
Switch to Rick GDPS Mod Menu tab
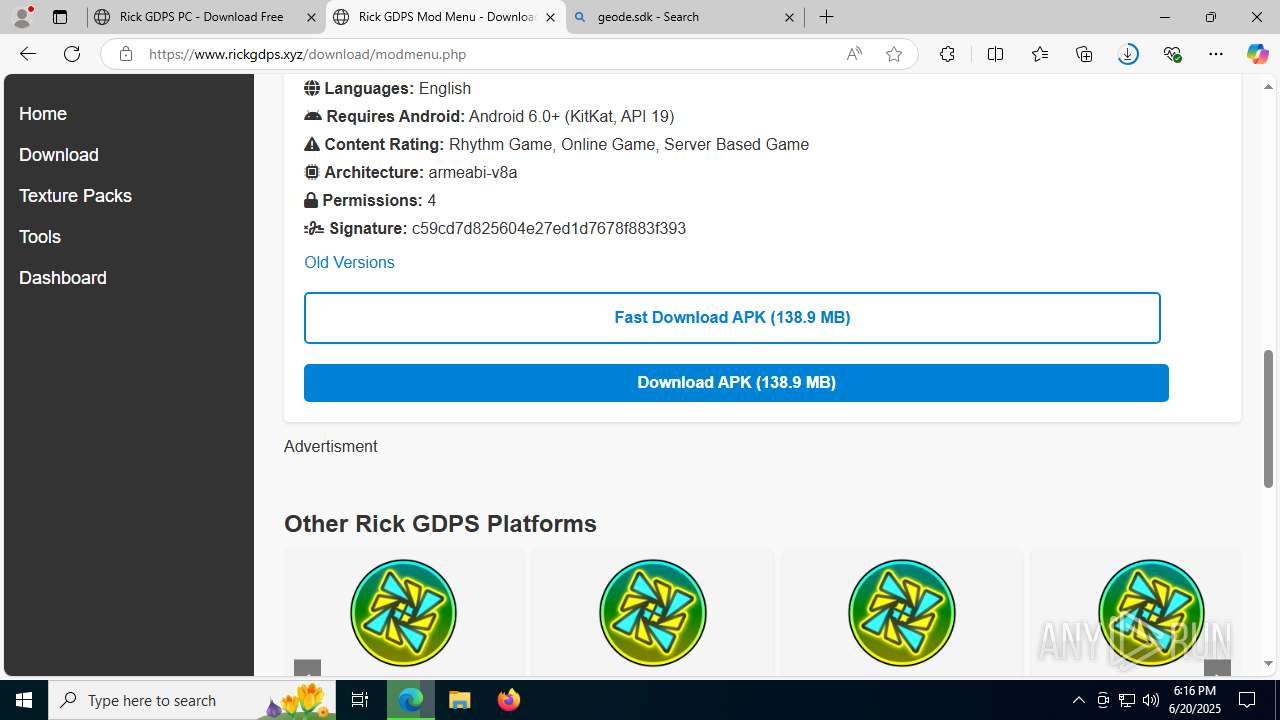pos(445,17)
